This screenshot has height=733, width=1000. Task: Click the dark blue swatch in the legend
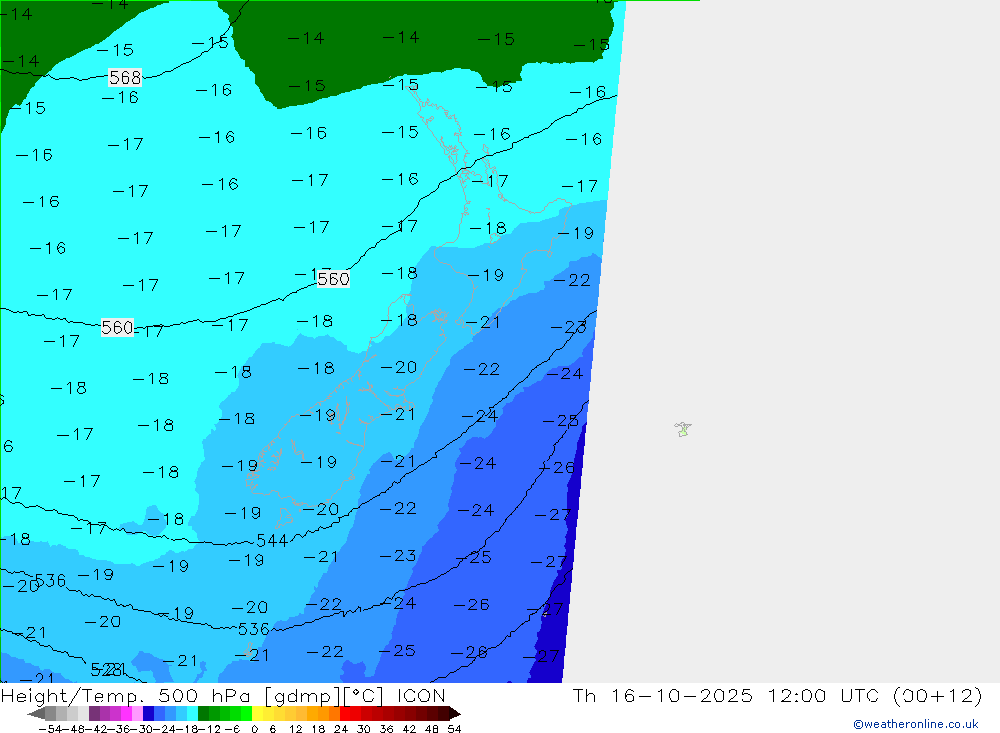click(x=149, y=714)
